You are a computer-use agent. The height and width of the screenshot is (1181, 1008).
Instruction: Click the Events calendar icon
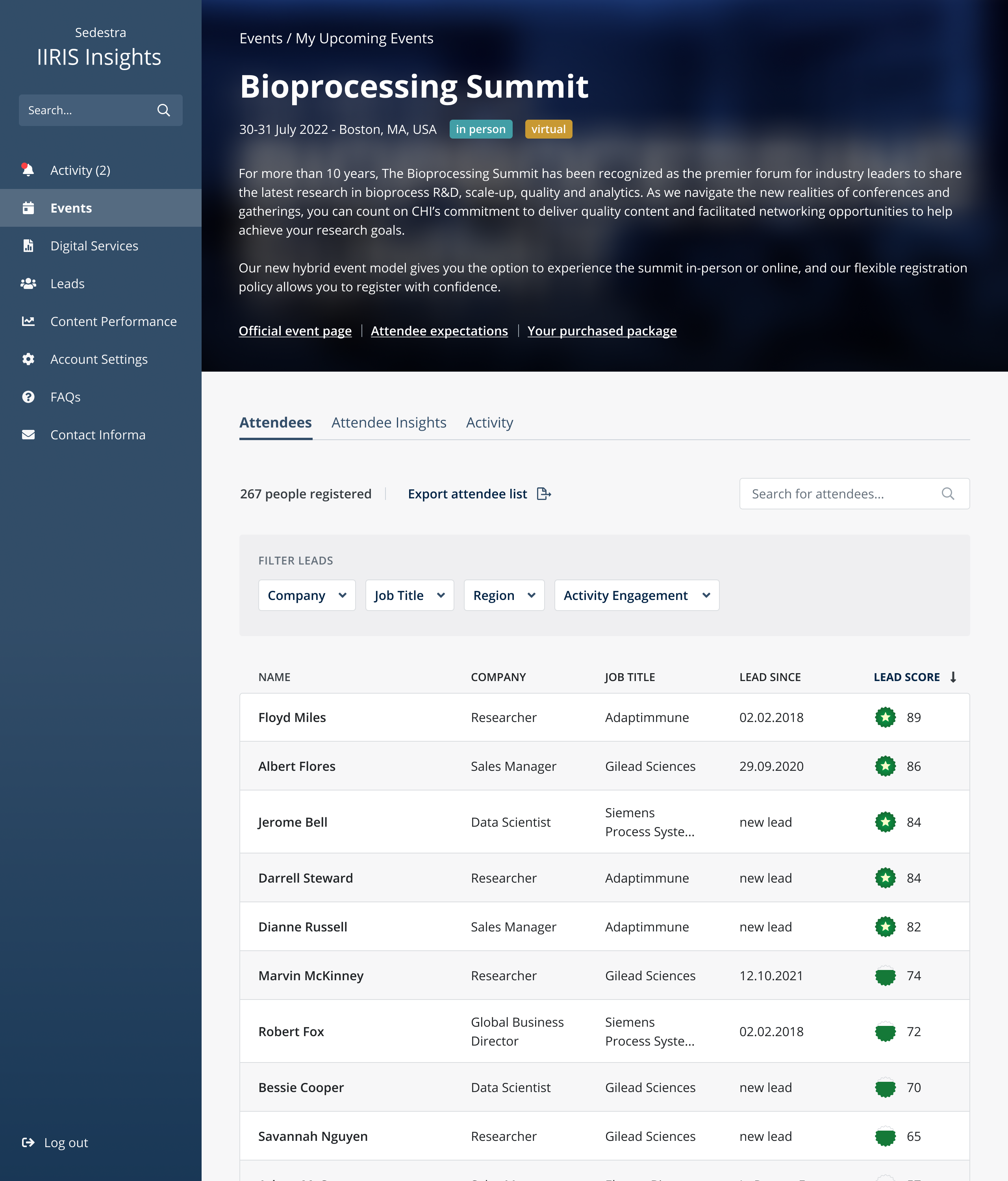click(28, 208)
